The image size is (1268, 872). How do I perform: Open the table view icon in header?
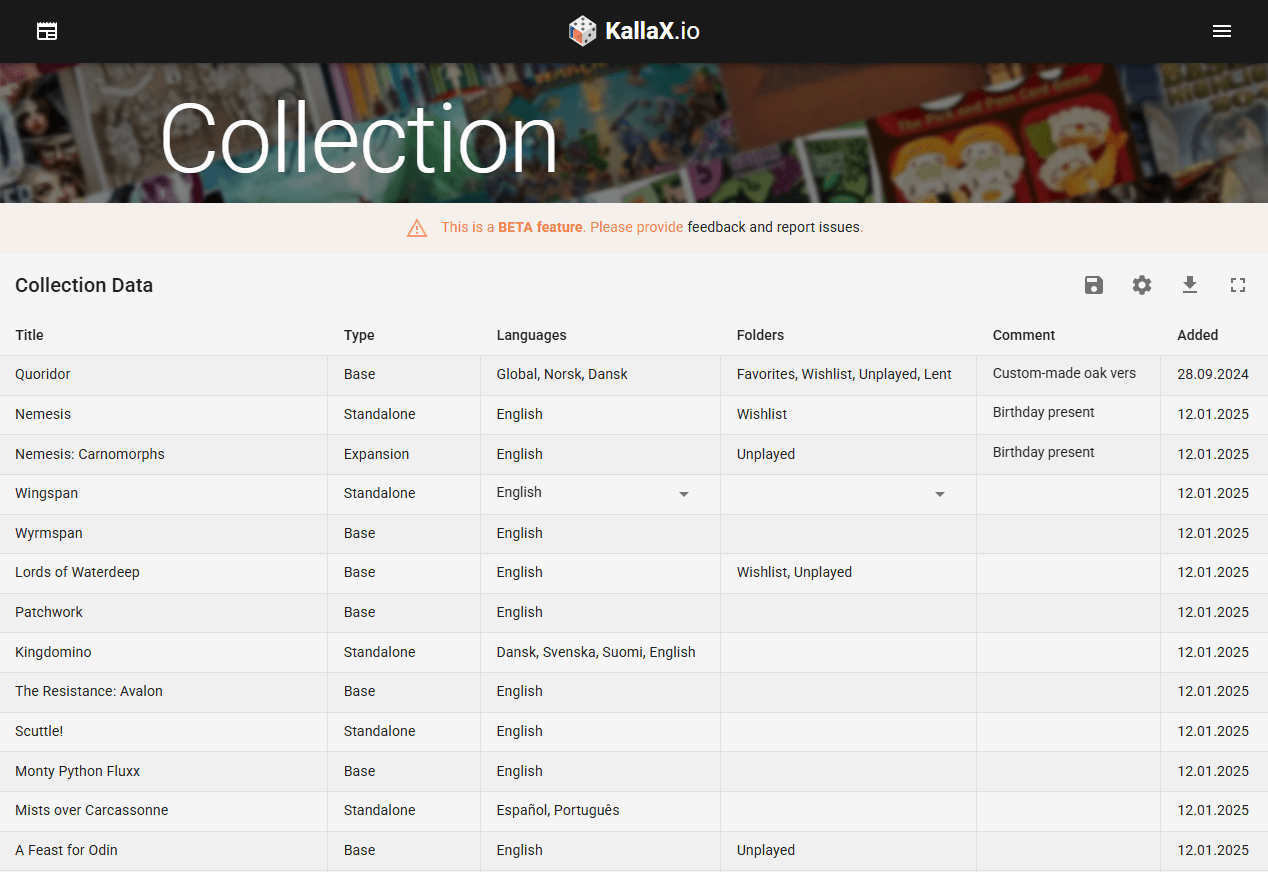click(47, 31)
